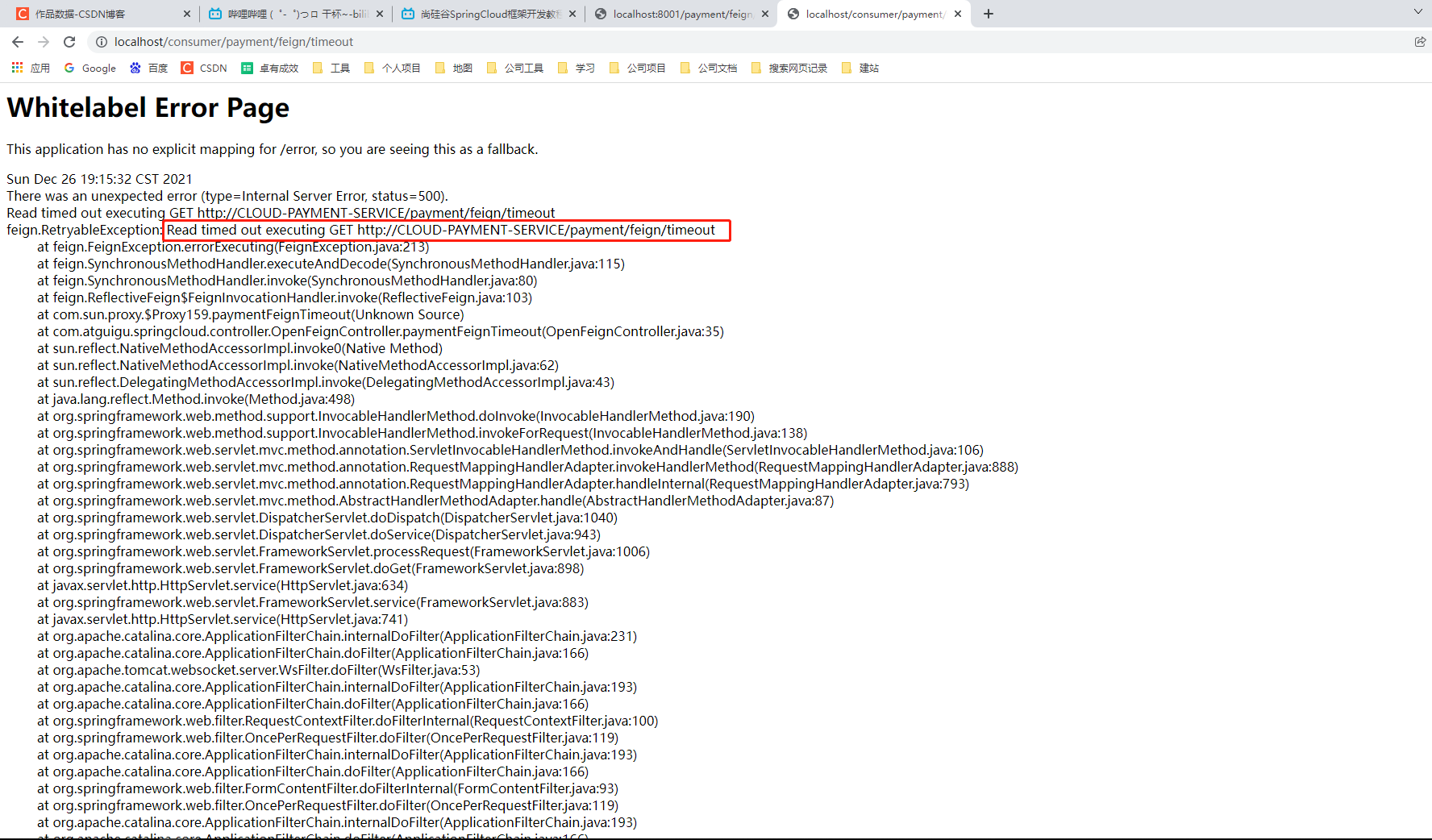
Task: Click the feign.RetryableException text
Action: coord(85,230)
